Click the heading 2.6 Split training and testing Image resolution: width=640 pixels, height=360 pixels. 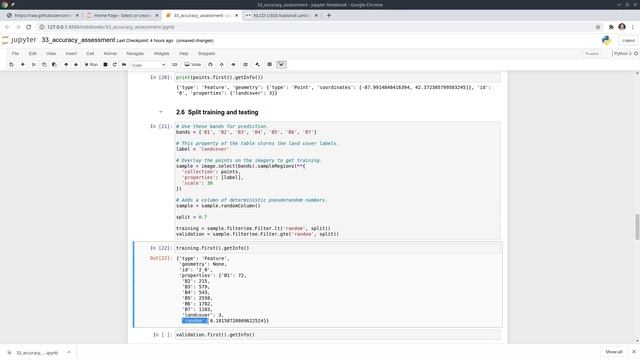[217, 112]
